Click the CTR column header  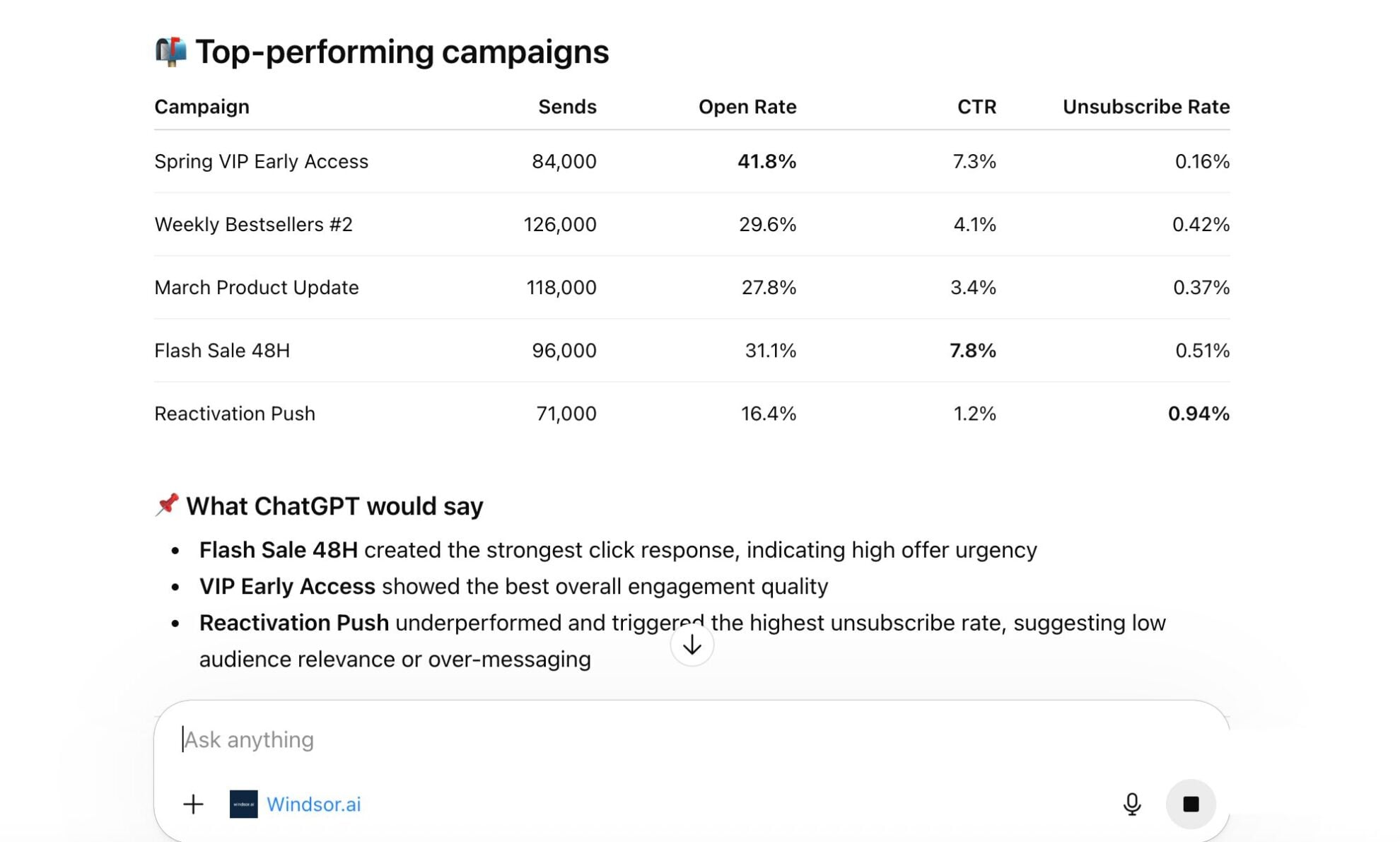(x=976, y=106)
